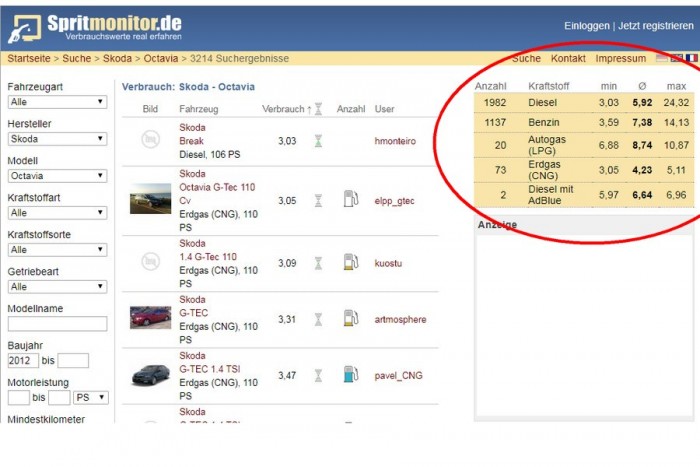Open Octavia G-Tec 110 Cv vehicle link
The width and height of the screenshot is (700, 467).
[217, 187]
